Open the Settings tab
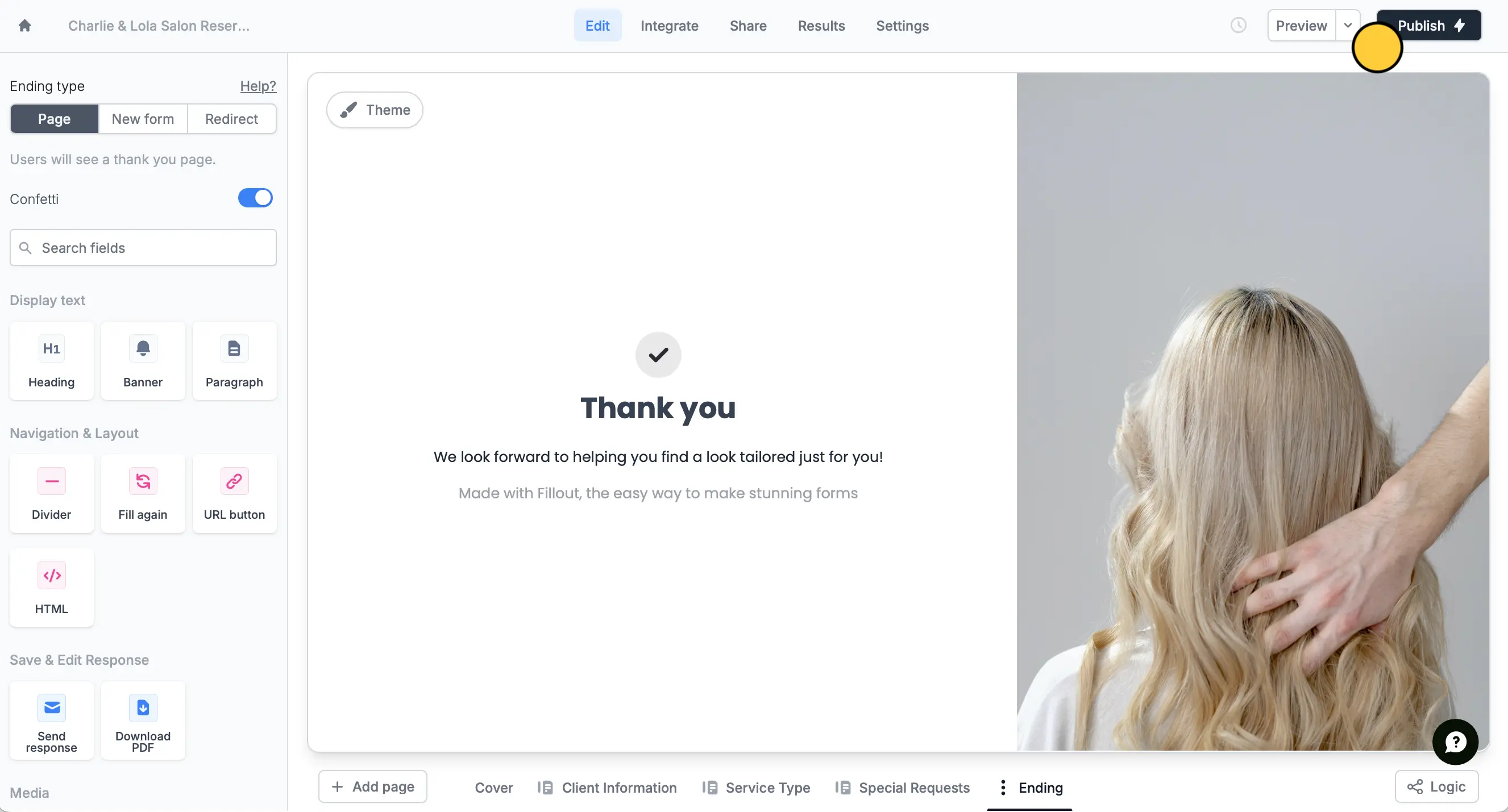The width and height of the screenshot is (1508, 812). (x=902, y=25)
